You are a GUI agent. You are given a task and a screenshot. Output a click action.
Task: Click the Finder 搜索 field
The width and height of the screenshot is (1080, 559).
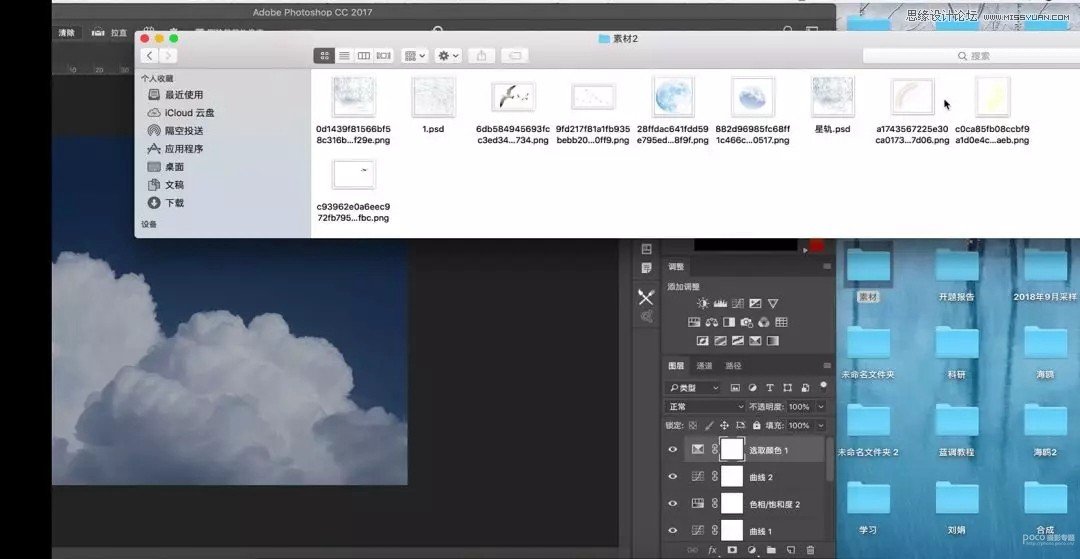pyautogui.click(x=971, y=56)
